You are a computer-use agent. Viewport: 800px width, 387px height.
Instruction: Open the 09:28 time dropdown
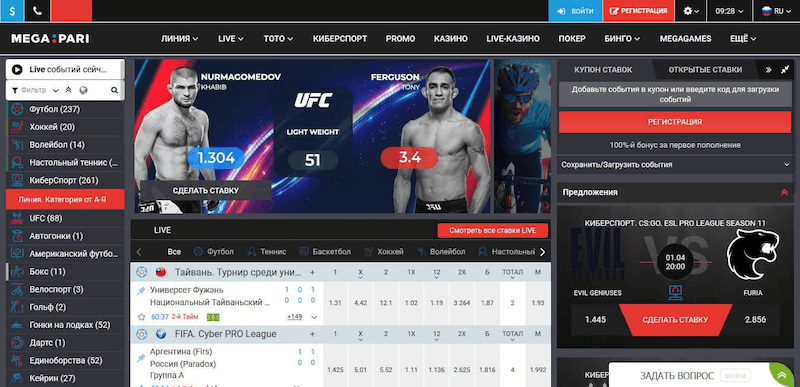[x=729, y=11]
